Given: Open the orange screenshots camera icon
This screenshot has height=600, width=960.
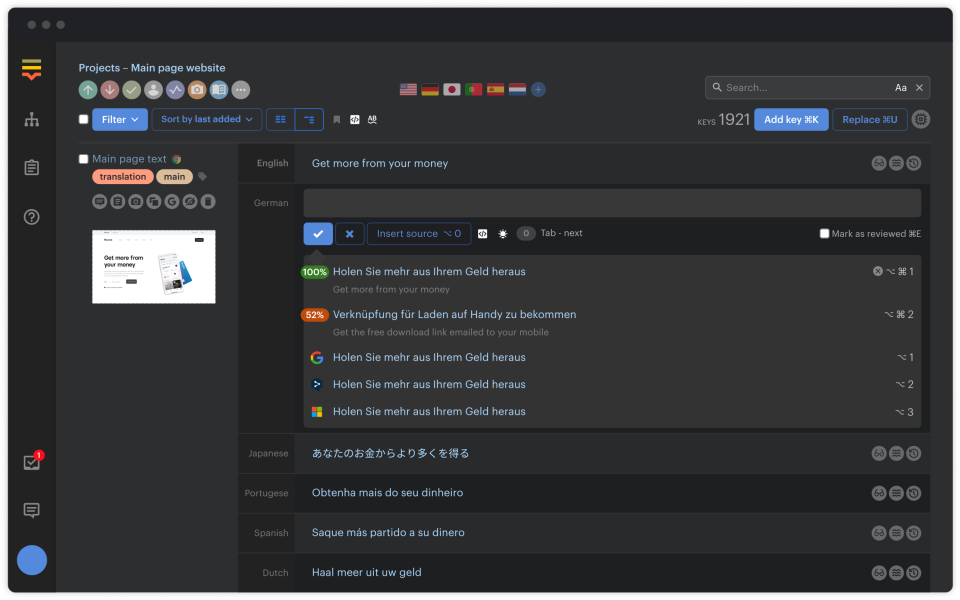Looking at the screenshot, I should (x=197, y=90).
